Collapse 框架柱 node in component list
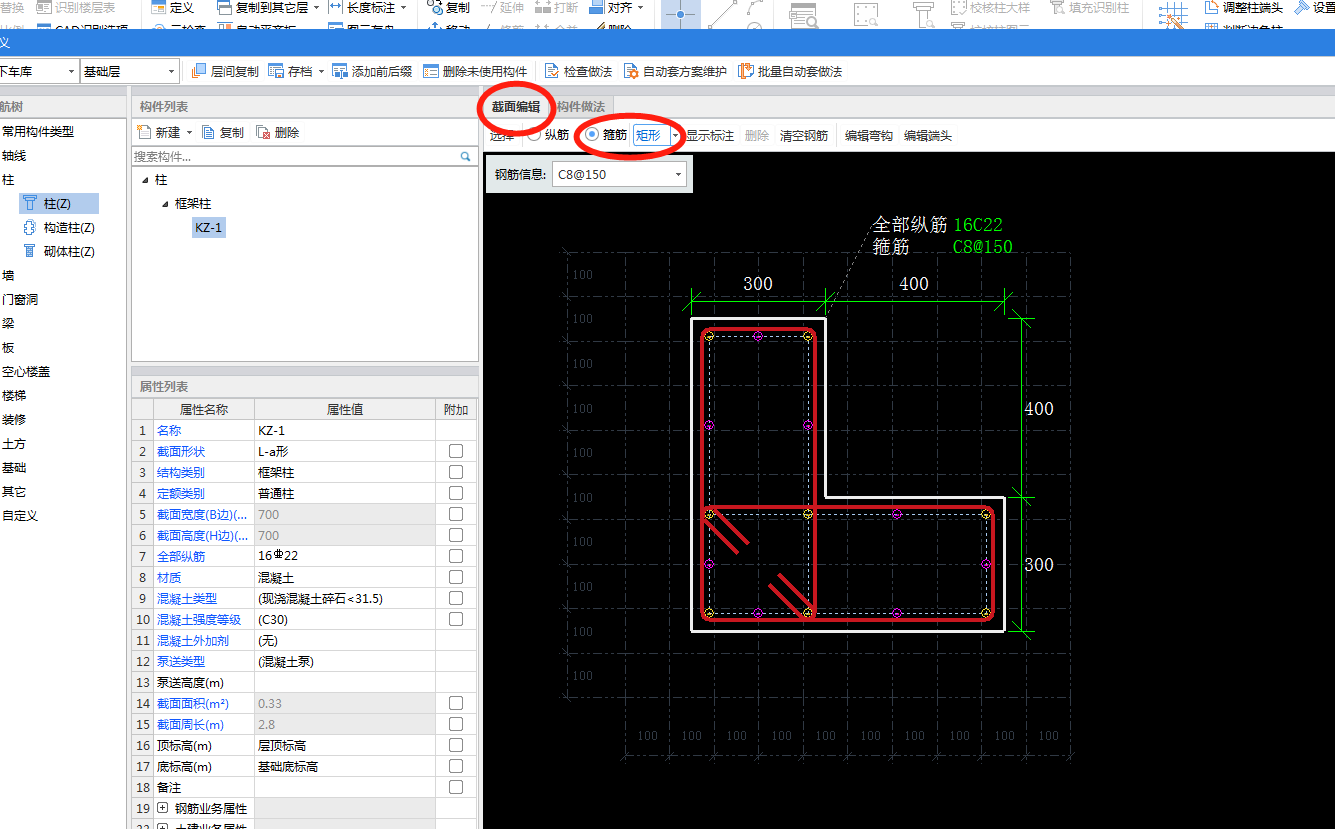The width and height of the screenshot is (1335, 829). (165, 204)
